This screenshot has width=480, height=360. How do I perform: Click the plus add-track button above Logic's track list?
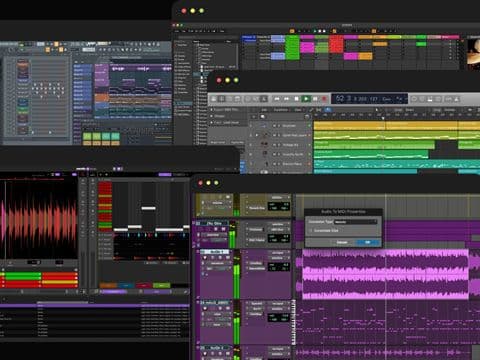253,117
